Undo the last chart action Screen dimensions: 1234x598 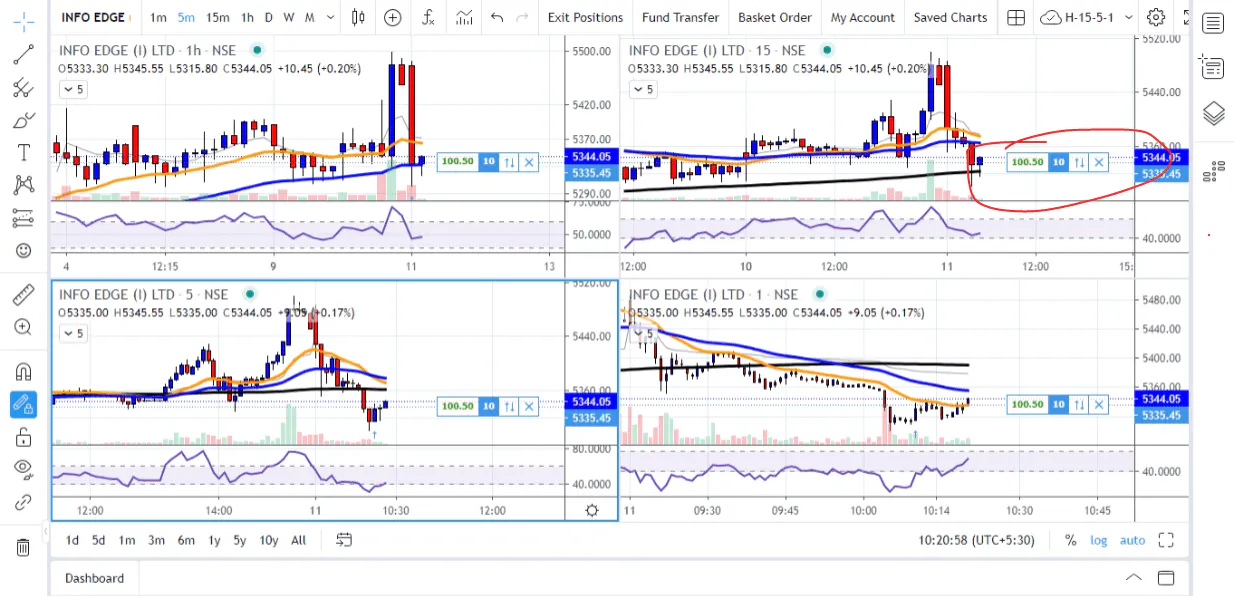(x=497, y=17)
